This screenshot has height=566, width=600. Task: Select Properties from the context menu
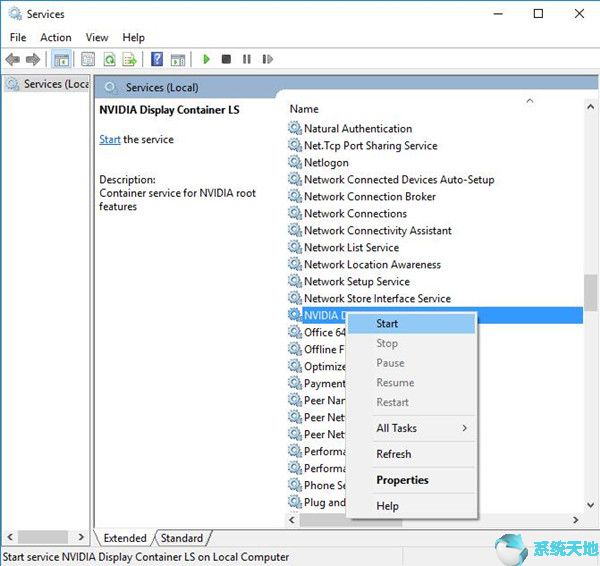402,480
